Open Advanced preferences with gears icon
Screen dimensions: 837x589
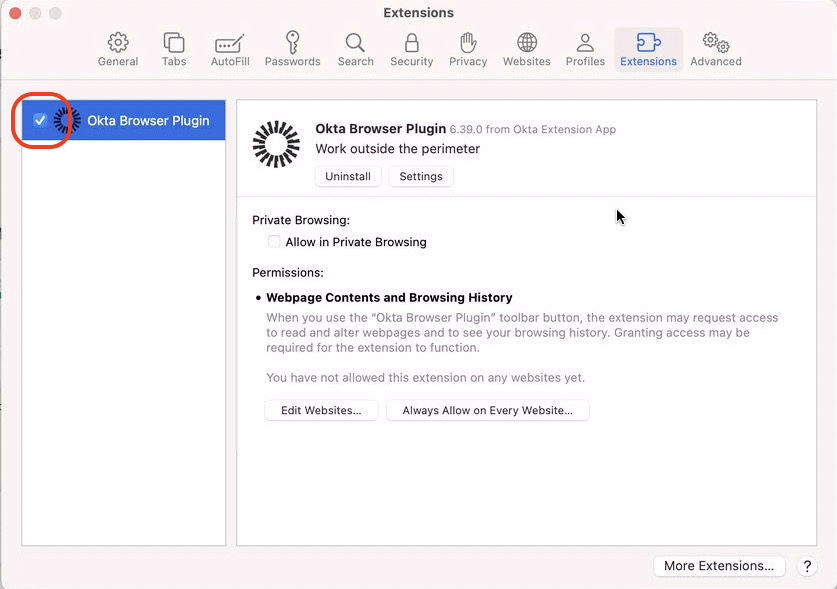point(716,50)
